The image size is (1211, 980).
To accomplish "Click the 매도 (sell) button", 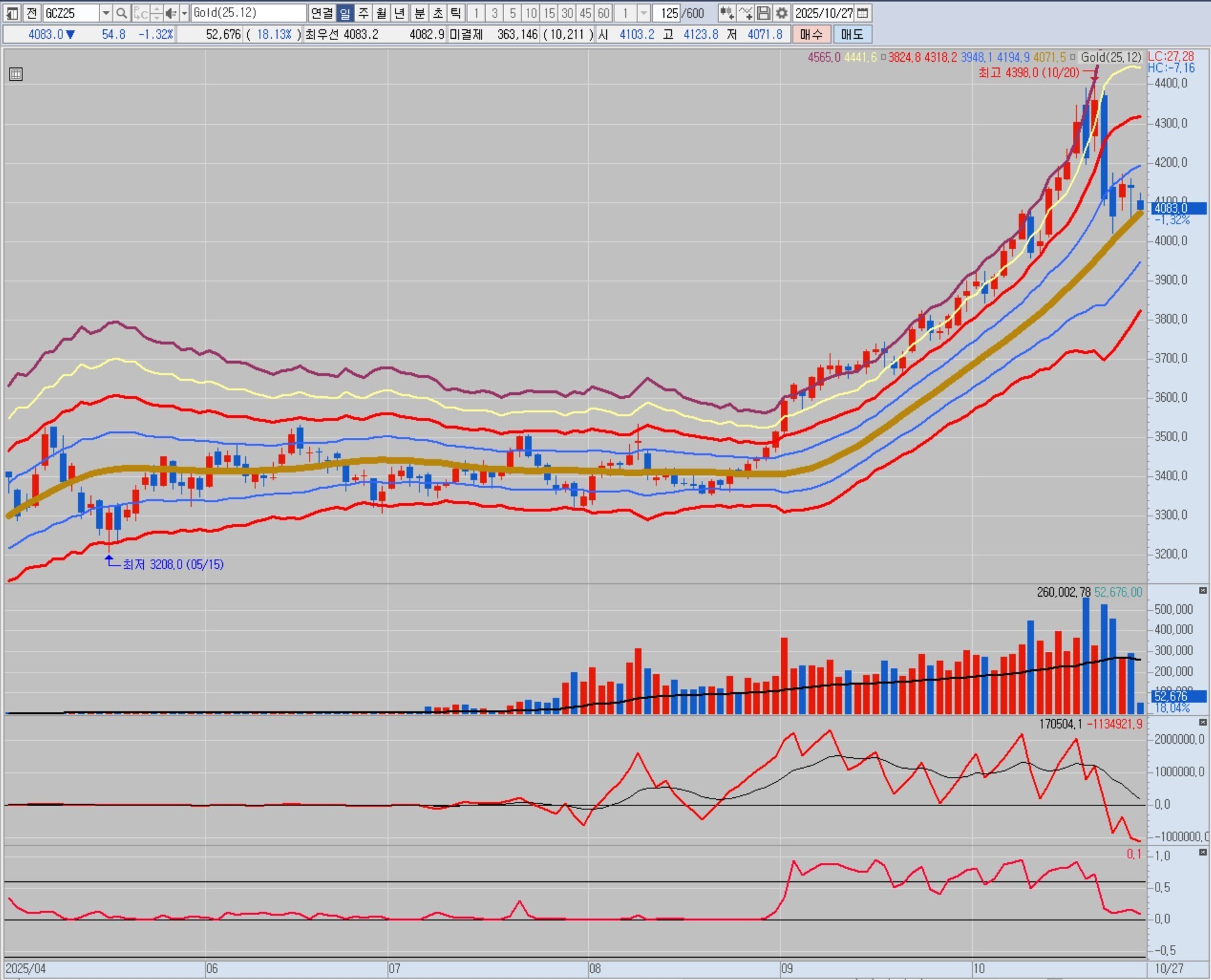I will pos(852,34).
